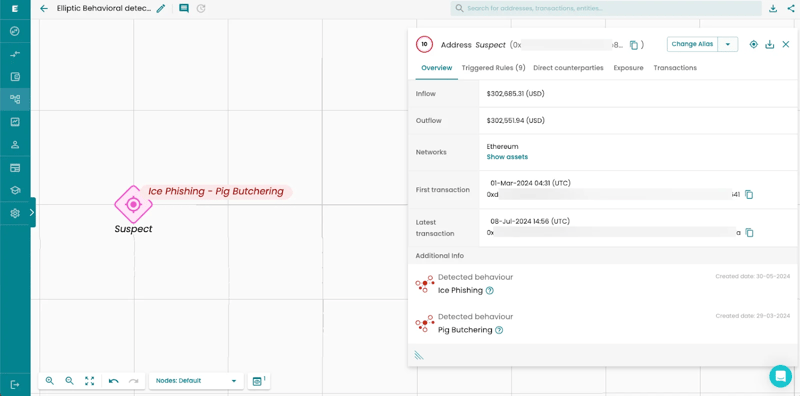Click the back arrow next to the investigation title
The height and width of the screenshot is (396, 800).
click(x=44, y=9)
